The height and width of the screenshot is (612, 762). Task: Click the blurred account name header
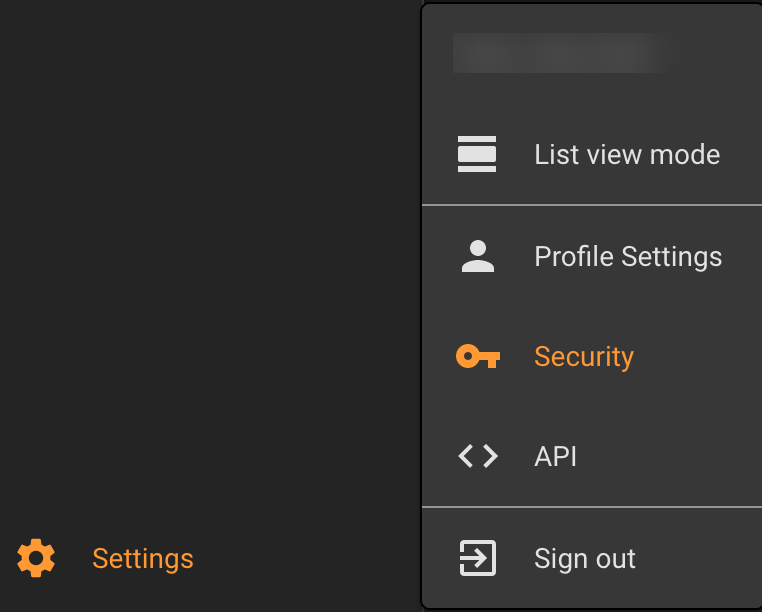564,53
